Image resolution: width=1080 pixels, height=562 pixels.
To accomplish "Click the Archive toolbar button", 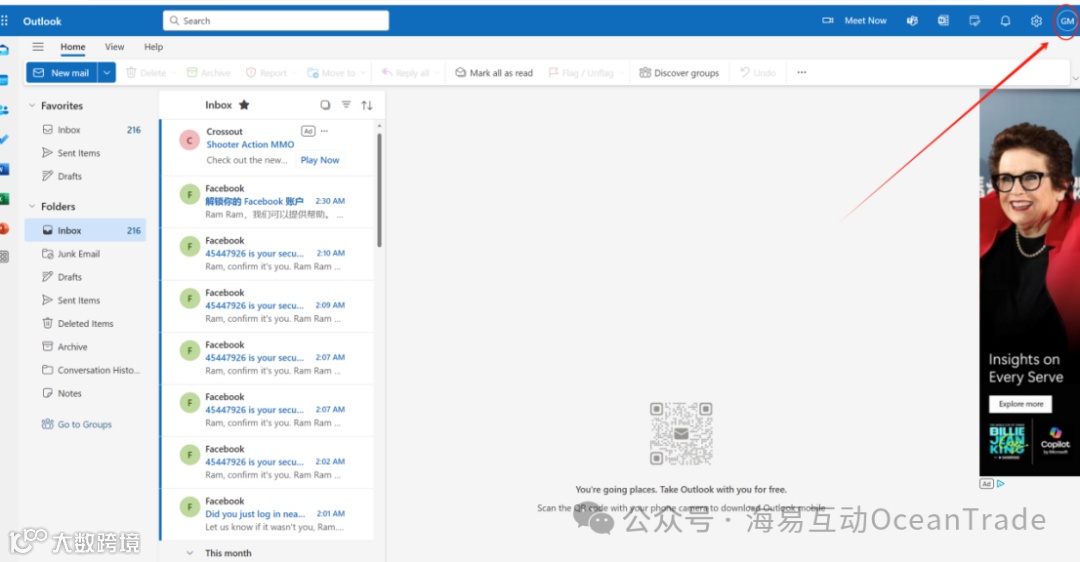I will tap(209, 72).
